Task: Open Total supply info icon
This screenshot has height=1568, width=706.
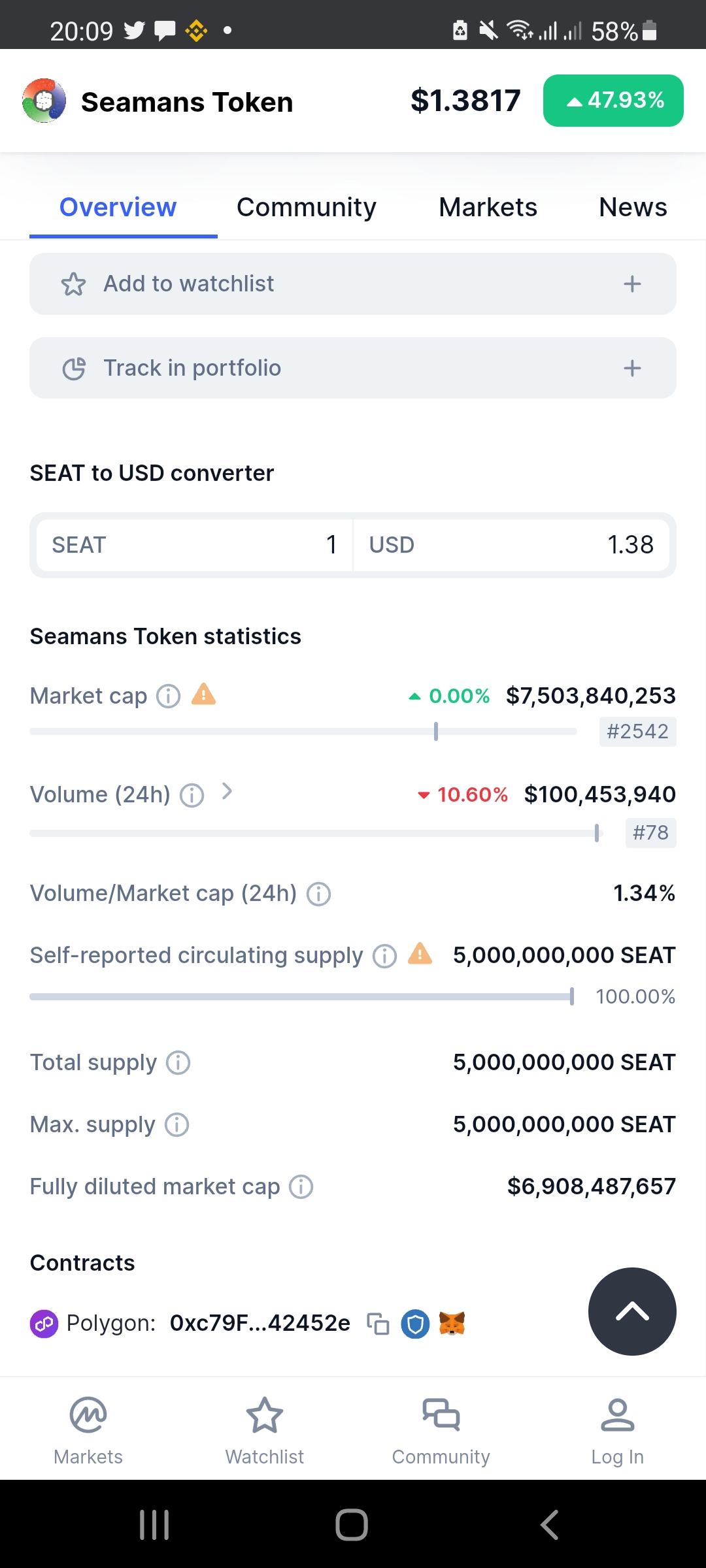Action: [178, 1062]
